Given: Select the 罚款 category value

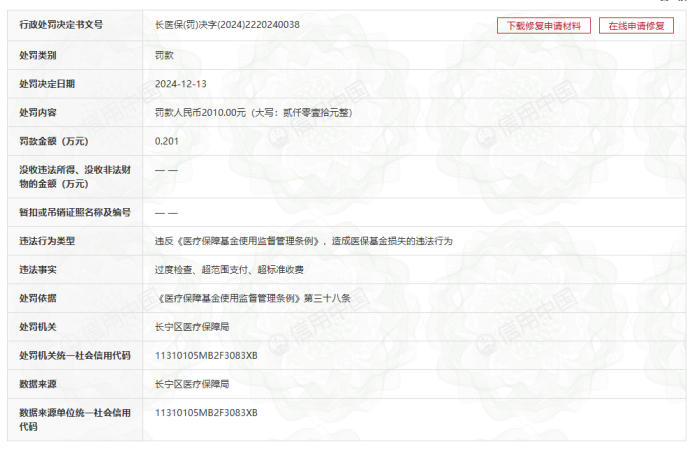Looking at the screenshot, I should pyautogui.click(x=164, y=55).
